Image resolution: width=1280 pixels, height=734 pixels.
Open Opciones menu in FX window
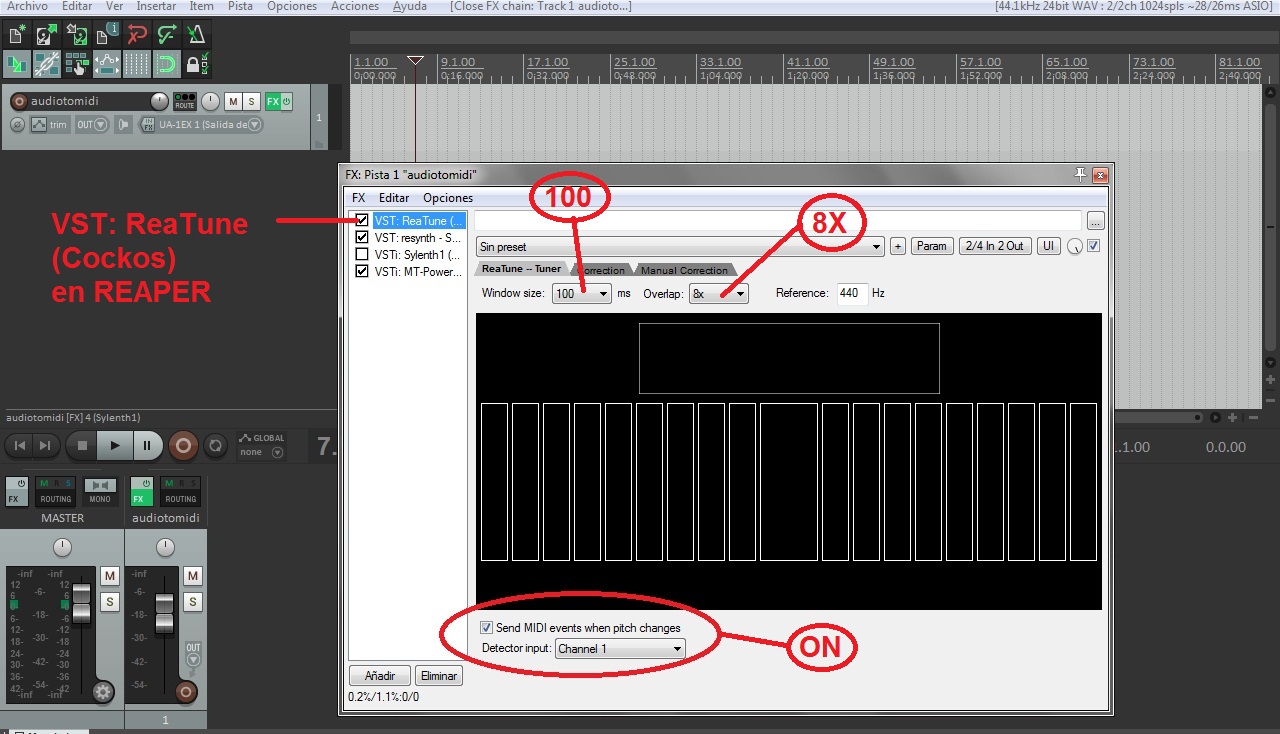(448, 198)
